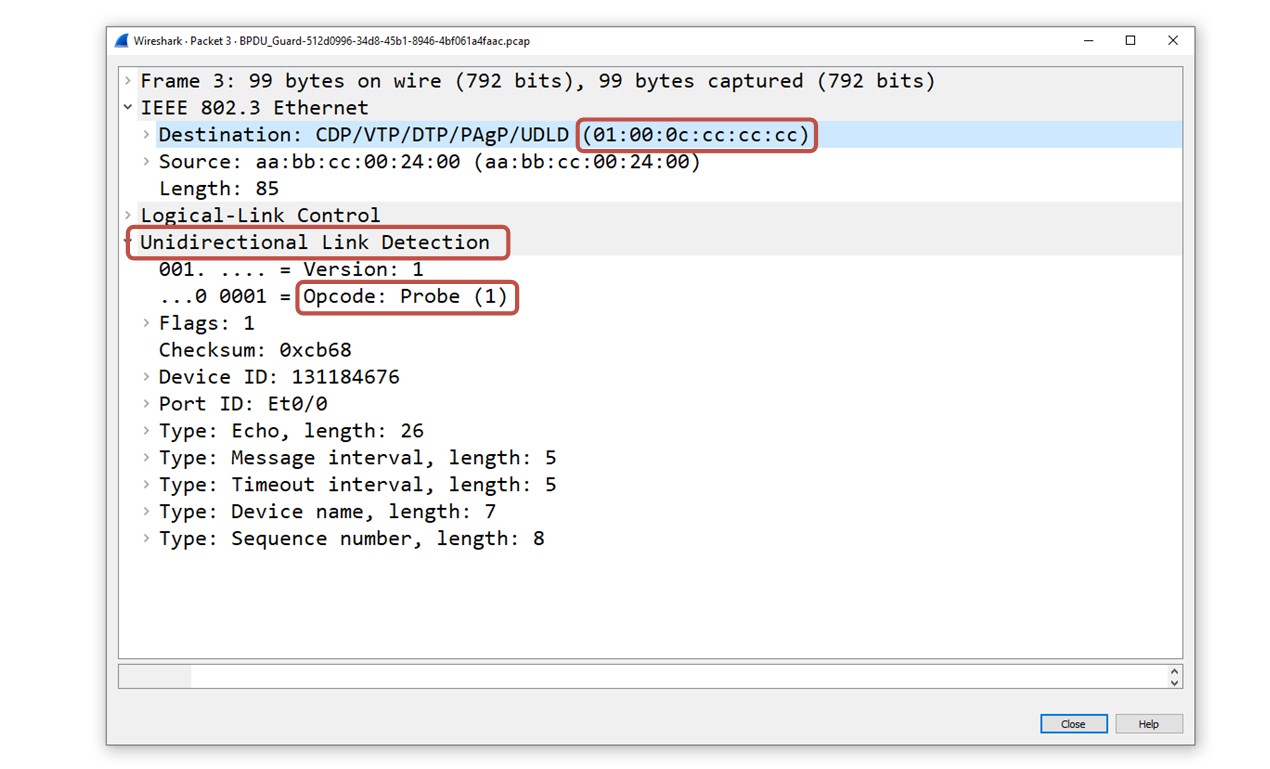Expand the Device ID row

click(x=146, y=377)
